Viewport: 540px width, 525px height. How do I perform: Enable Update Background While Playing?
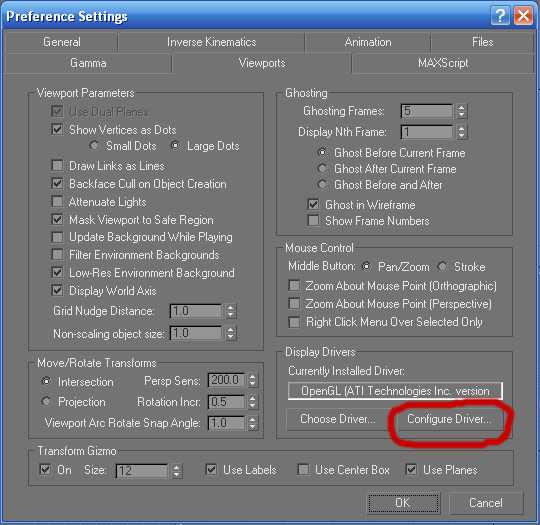pyautogui.click(x=57, y=237)
